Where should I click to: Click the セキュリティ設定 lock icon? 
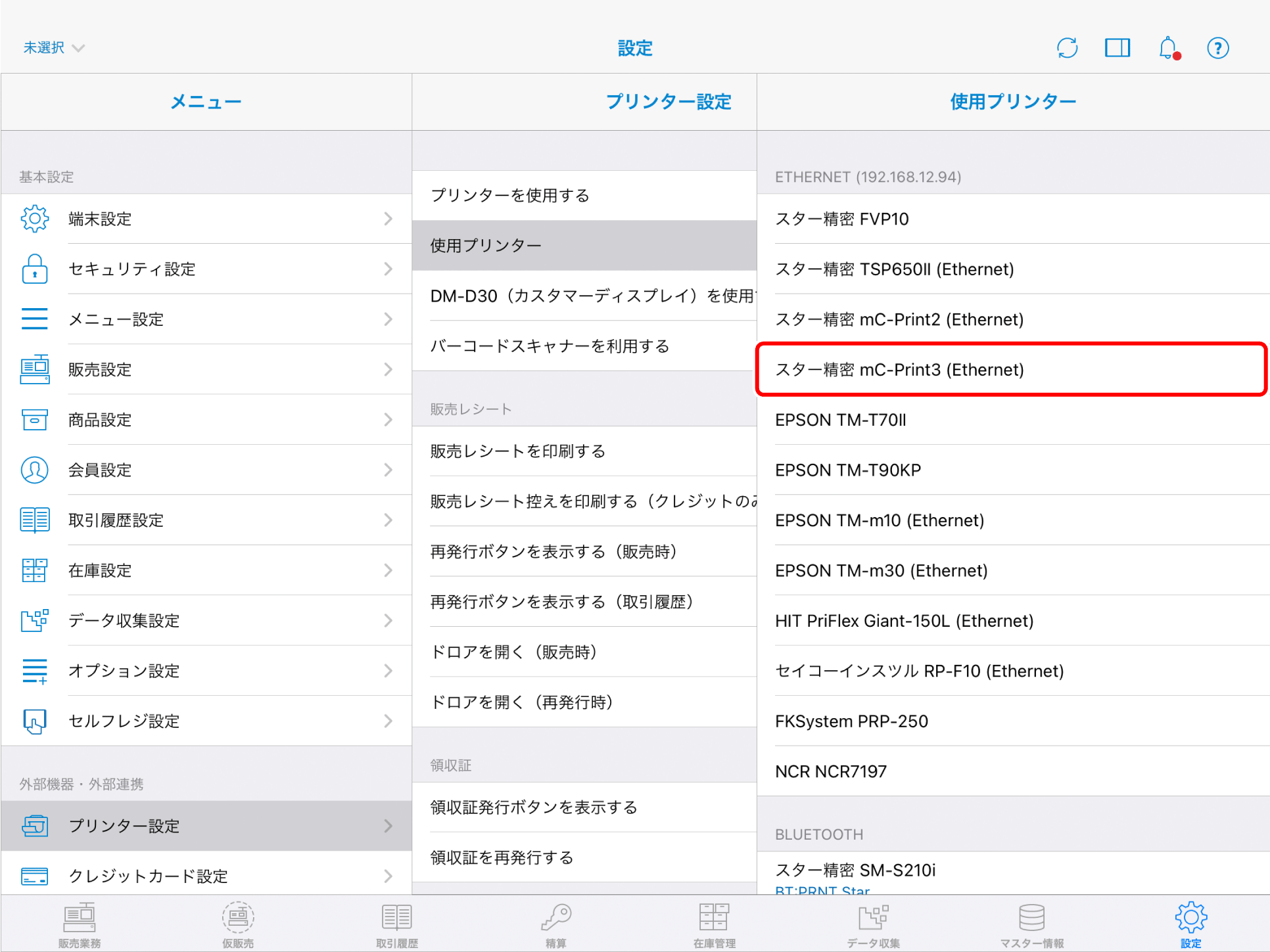pos(35,269)
